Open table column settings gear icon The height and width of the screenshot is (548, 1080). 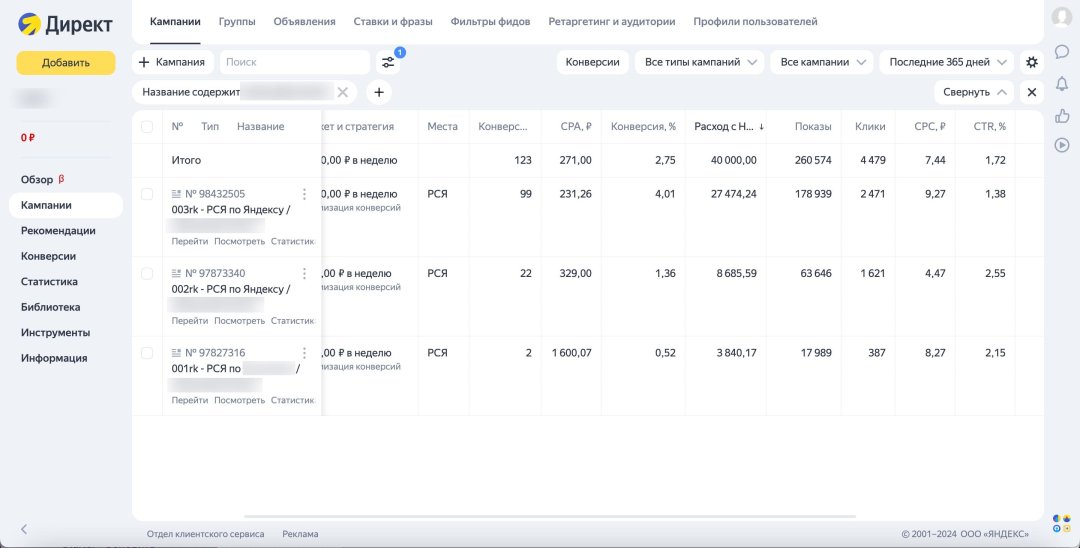(x=1032, y=62)
